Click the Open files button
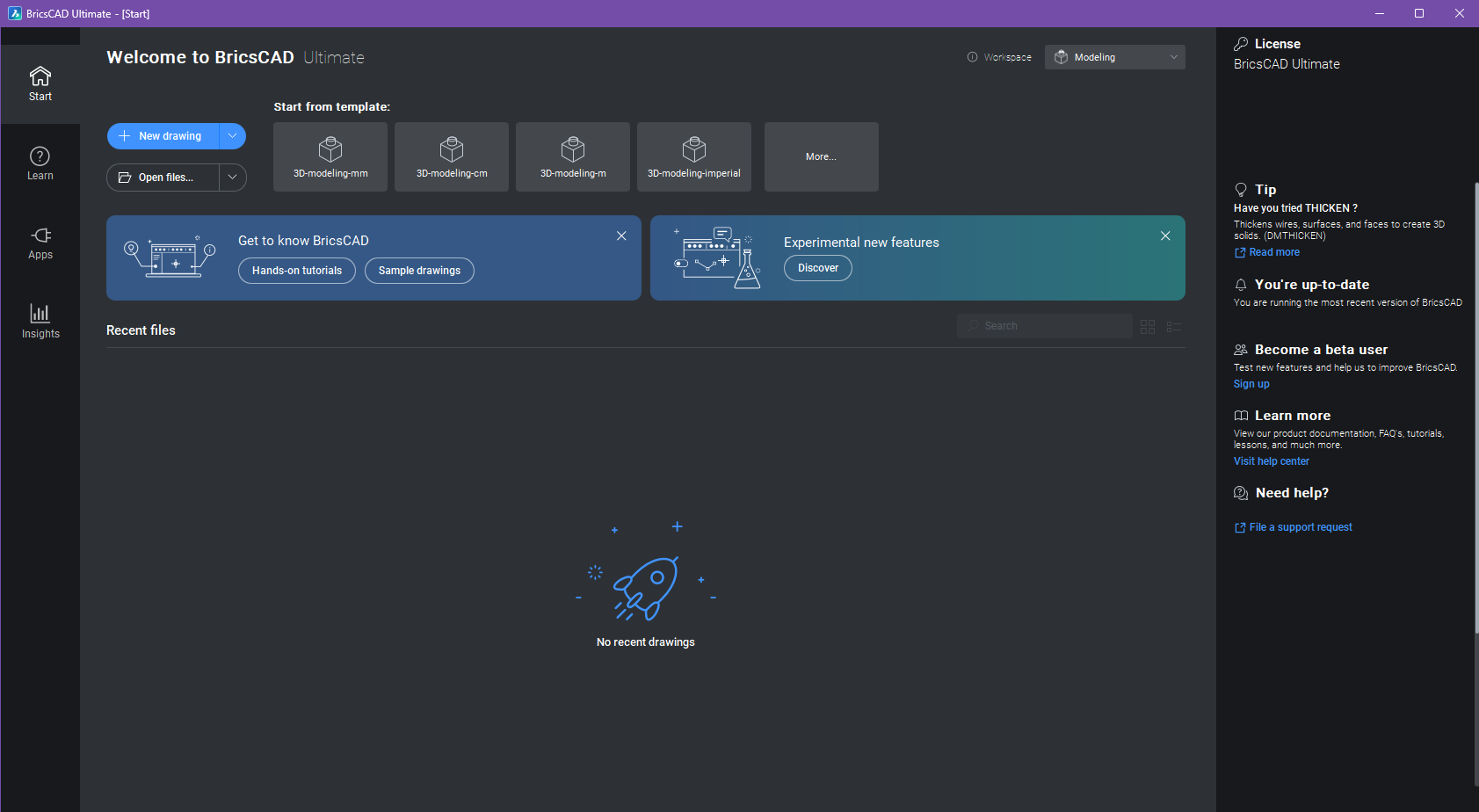This screenshot has height=812, width=1479. pyautogui.click(x=163, y=178)
